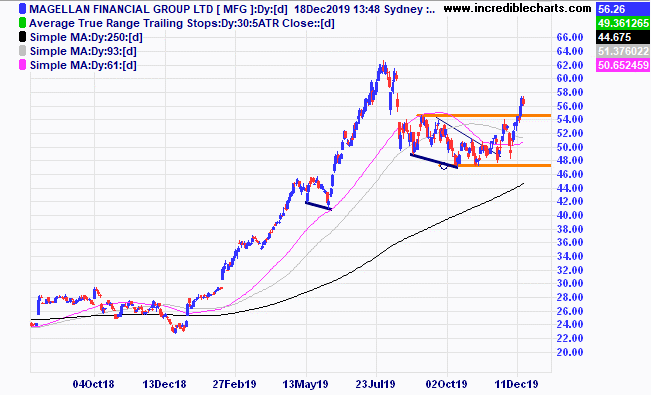Click the 54.00 price axis label
This screenshot has height=395, width=651.
570,119
